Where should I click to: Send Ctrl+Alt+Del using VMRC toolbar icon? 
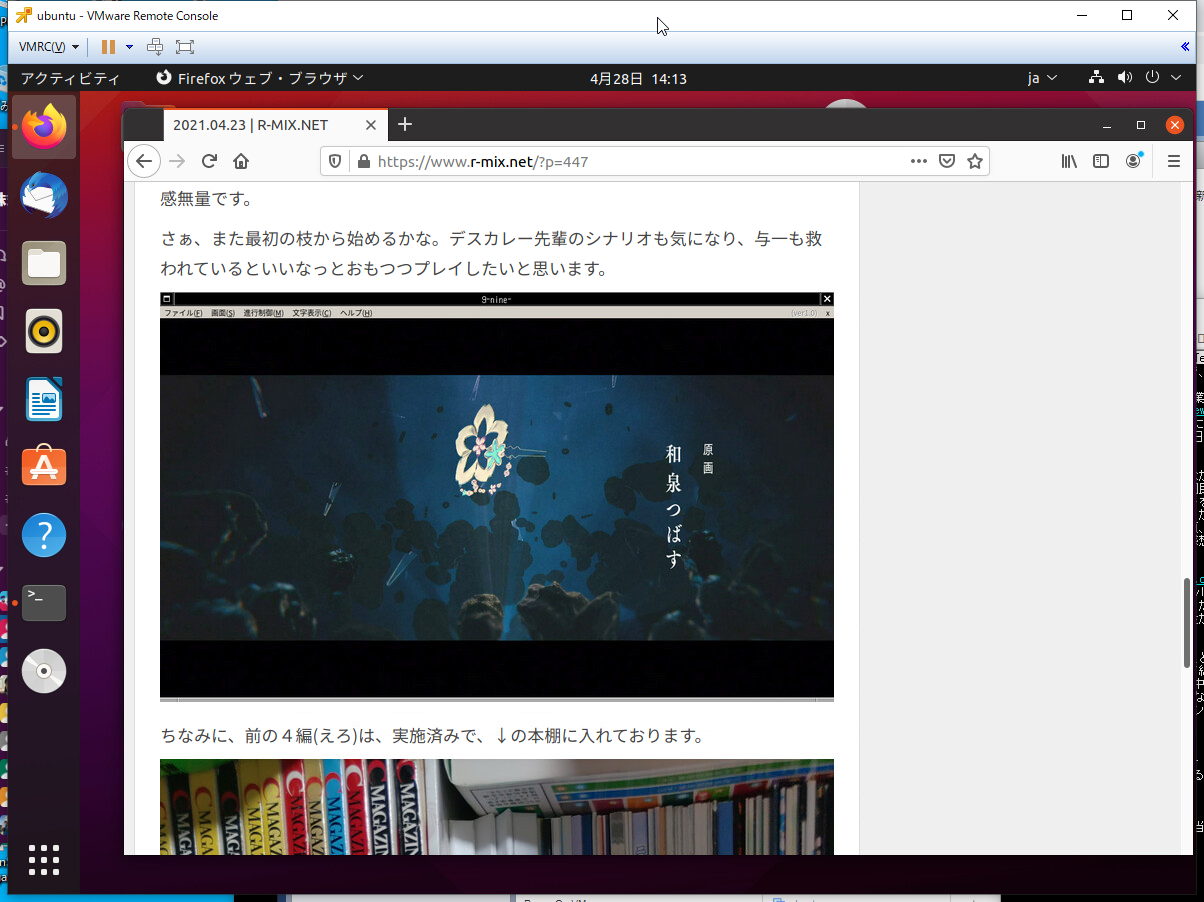[155, 47]
